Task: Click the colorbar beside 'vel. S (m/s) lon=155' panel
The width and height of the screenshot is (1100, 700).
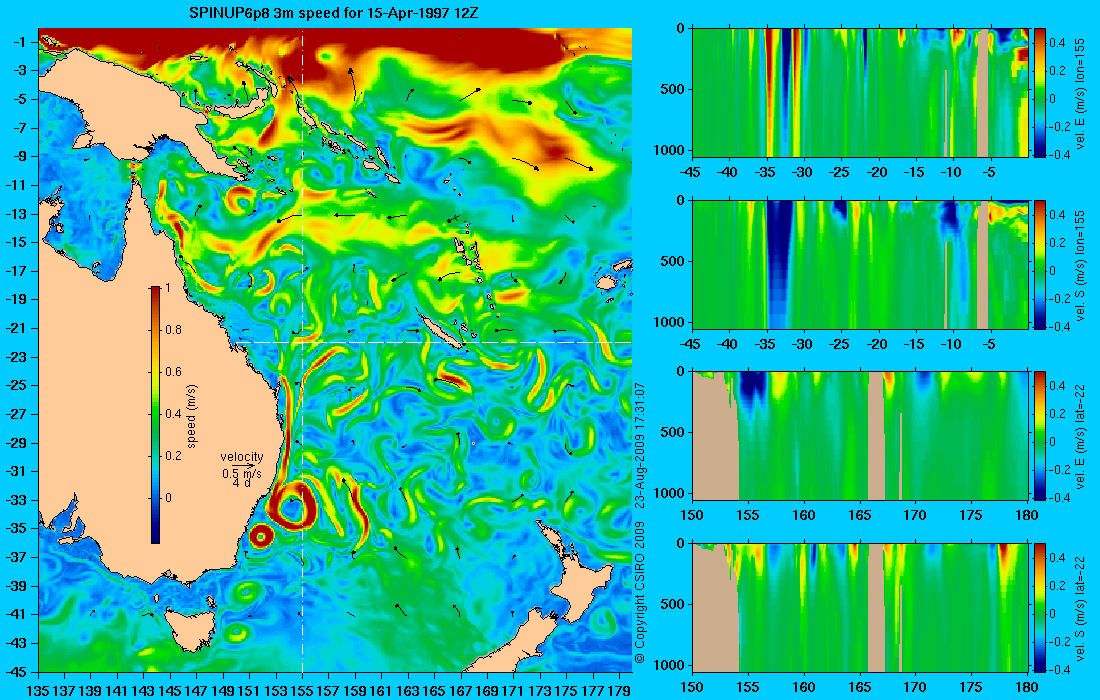Action: [1040, 264]
